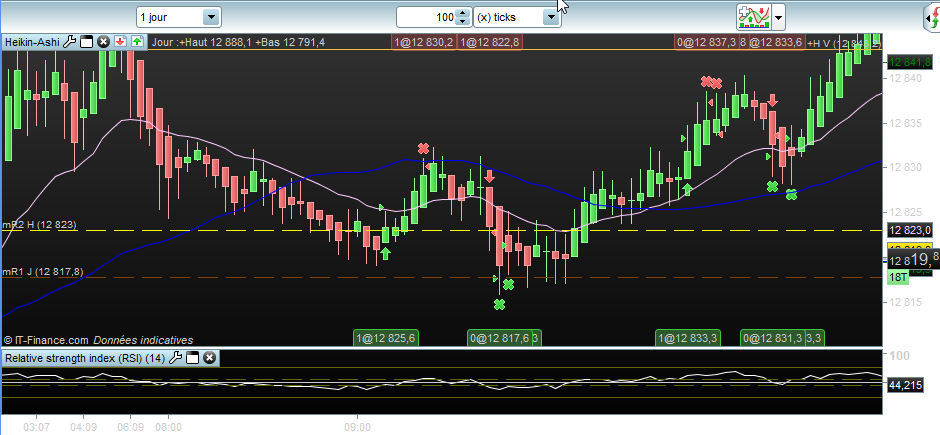Click the sell order label 1@12 822,8
Screen dimensions: 940x435
490,42
